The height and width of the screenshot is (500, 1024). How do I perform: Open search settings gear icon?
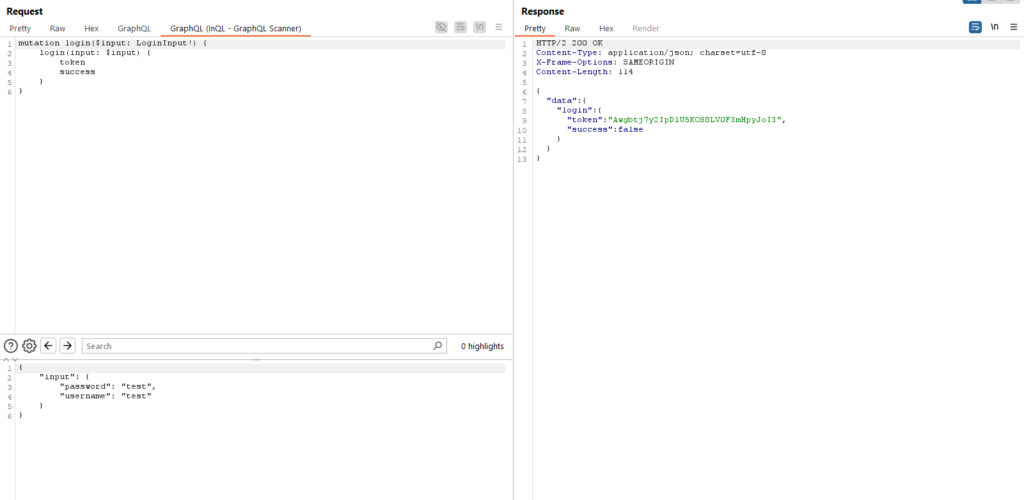[x=29, y=346]
